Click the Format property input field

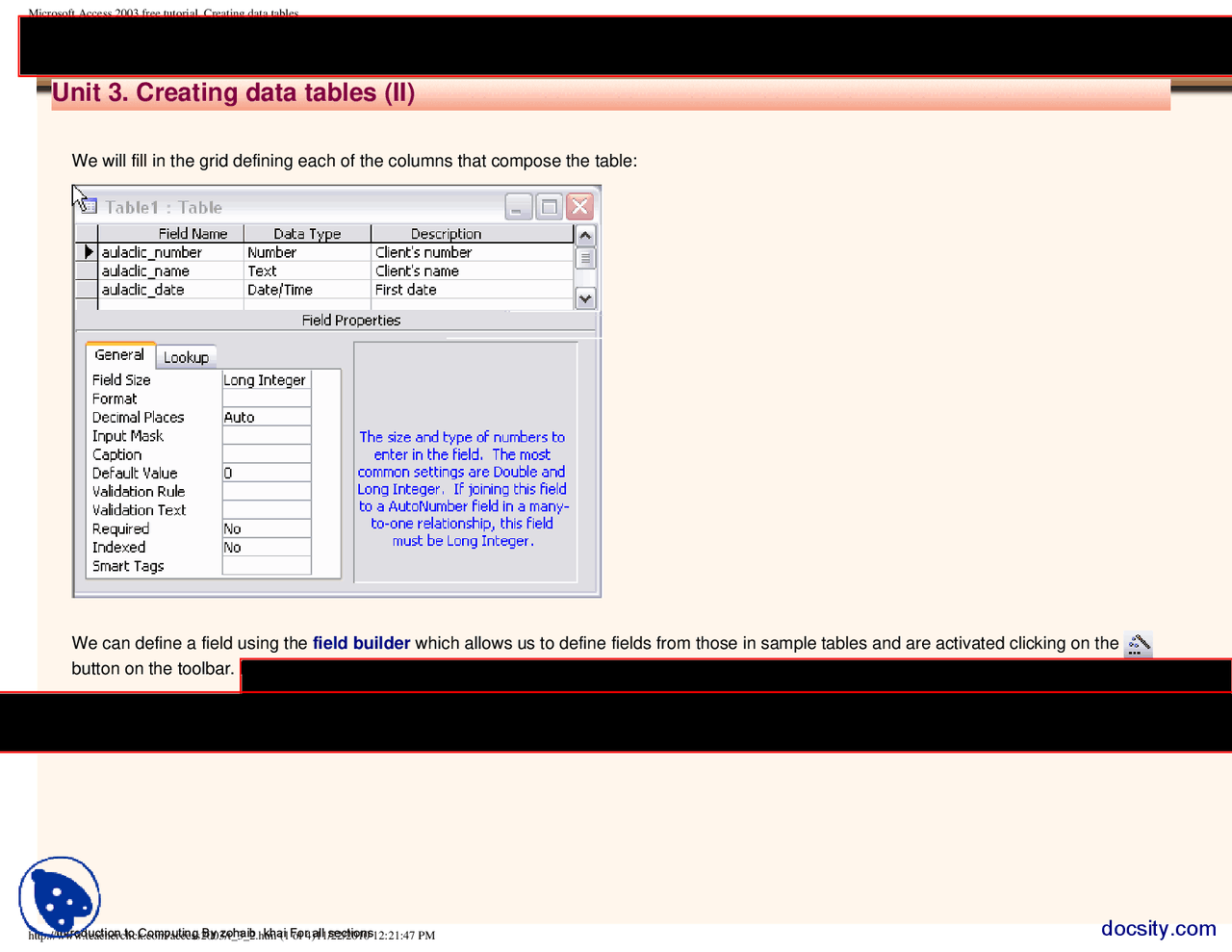tap(266, 398)
